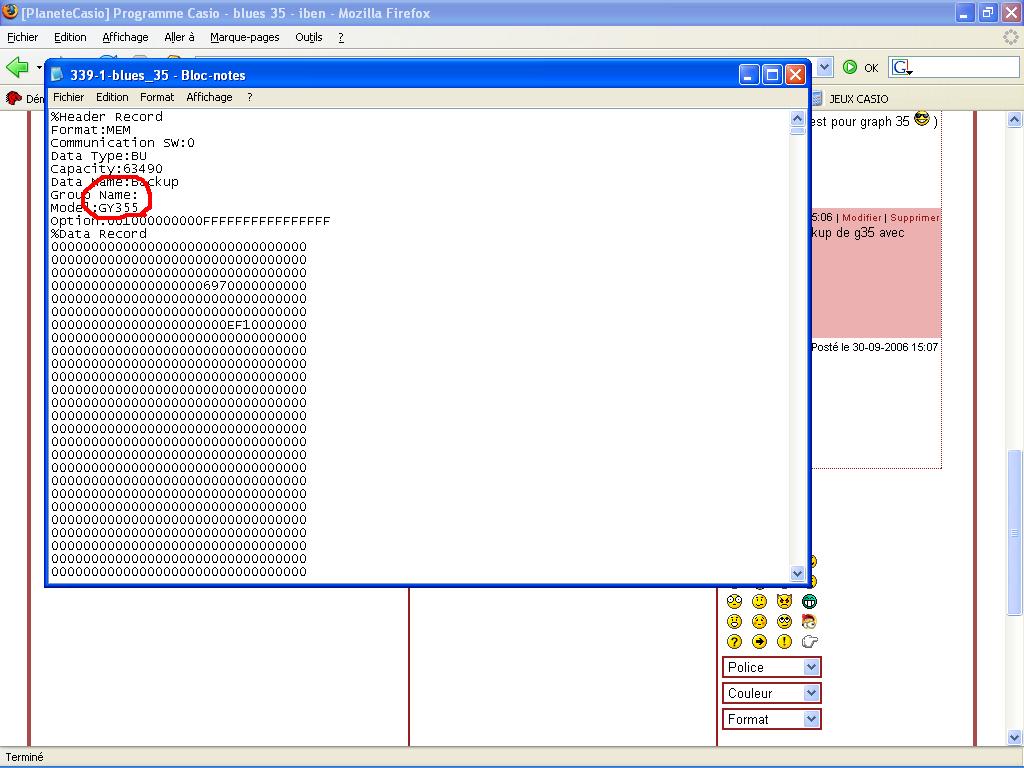Insert the exclamation mark smiley
Image resolution: width=1024 pixels, height=768 pixels.
(784, 642)
